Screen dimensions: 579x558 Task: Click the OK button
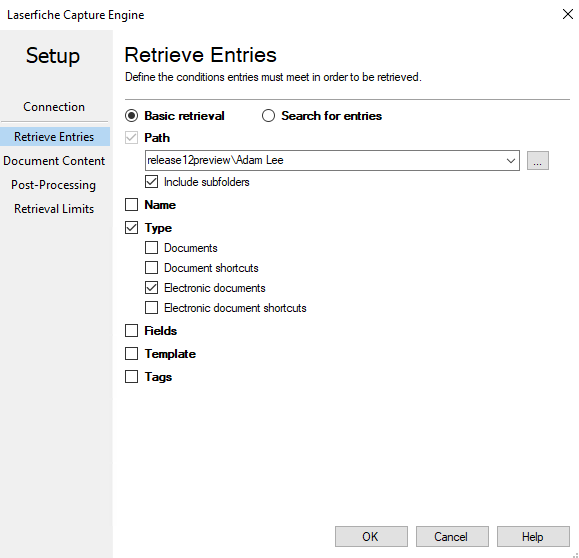click(371, 537)
